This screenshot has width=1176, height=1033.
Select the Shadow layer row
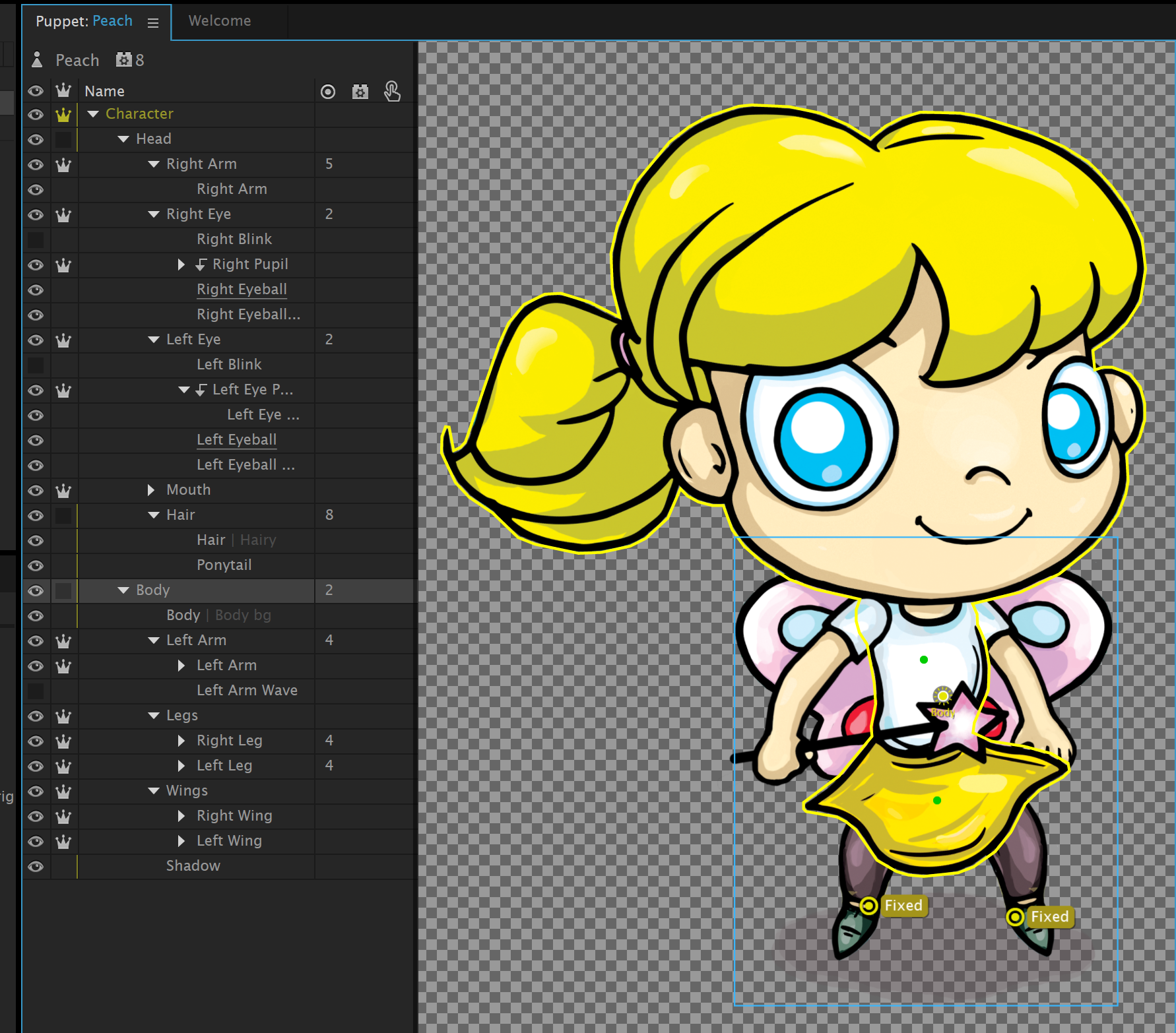(218, 866)
